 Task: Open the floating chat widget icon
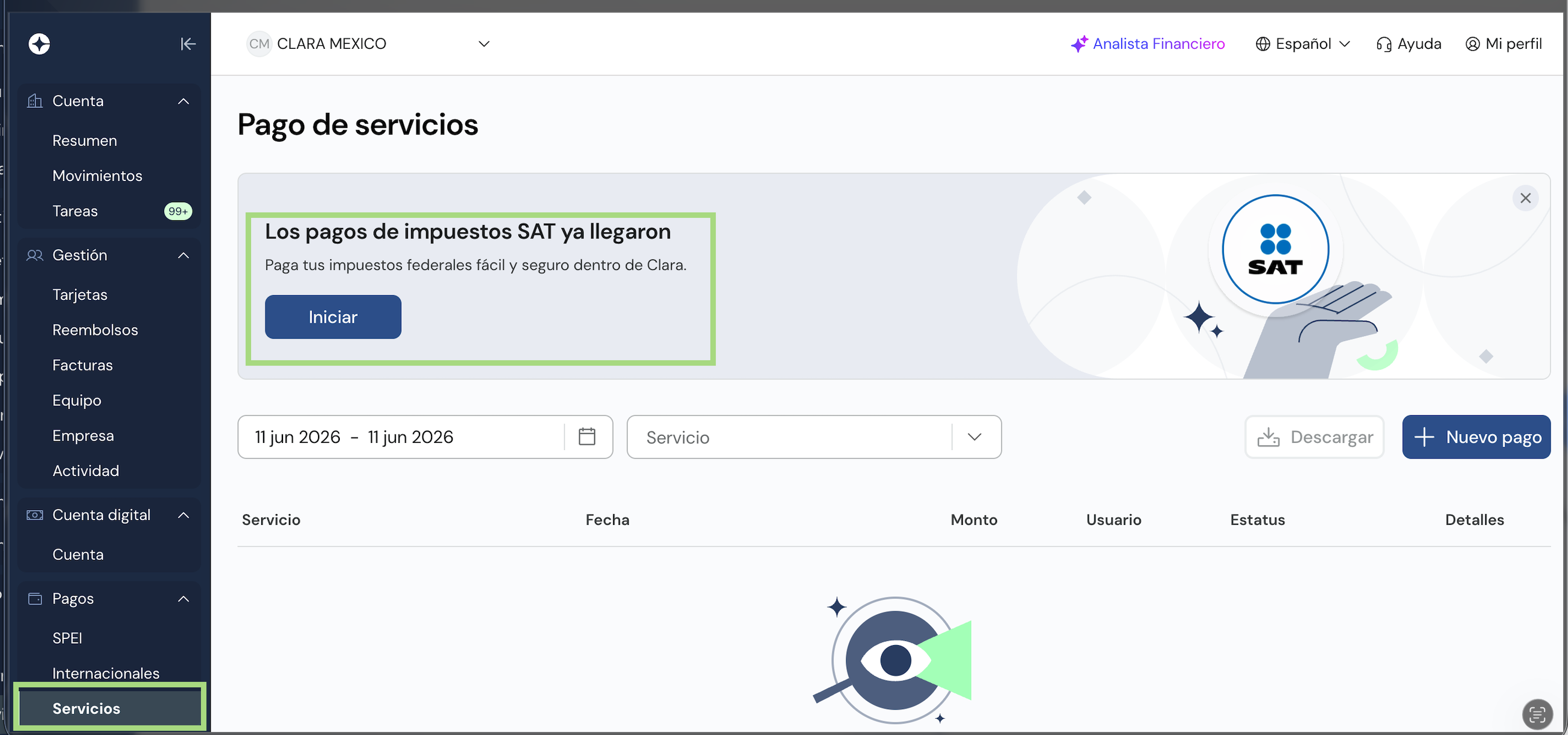pos(1537,714)
